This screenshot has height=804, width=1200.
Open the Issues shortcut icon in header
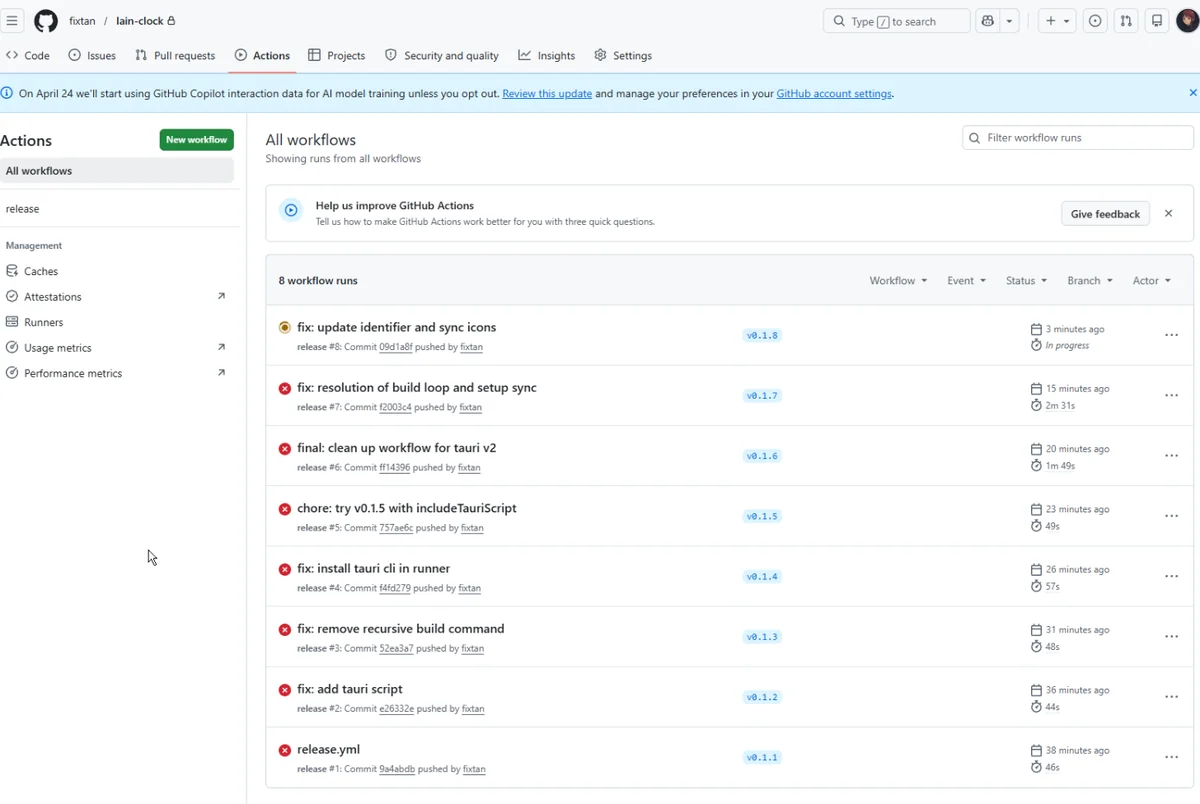click(x=1095, y=21)
